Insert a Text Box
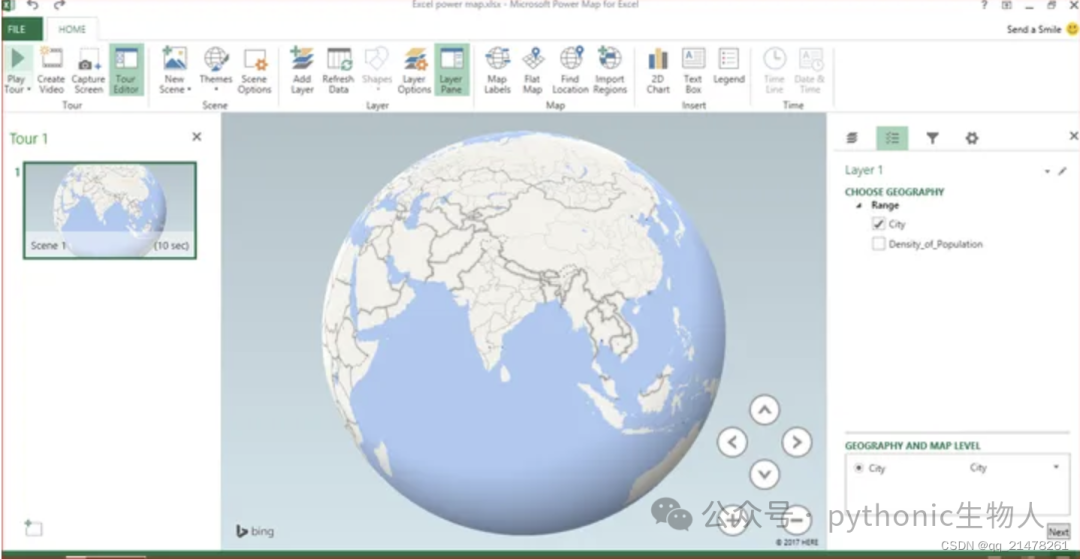 [693, 70]
